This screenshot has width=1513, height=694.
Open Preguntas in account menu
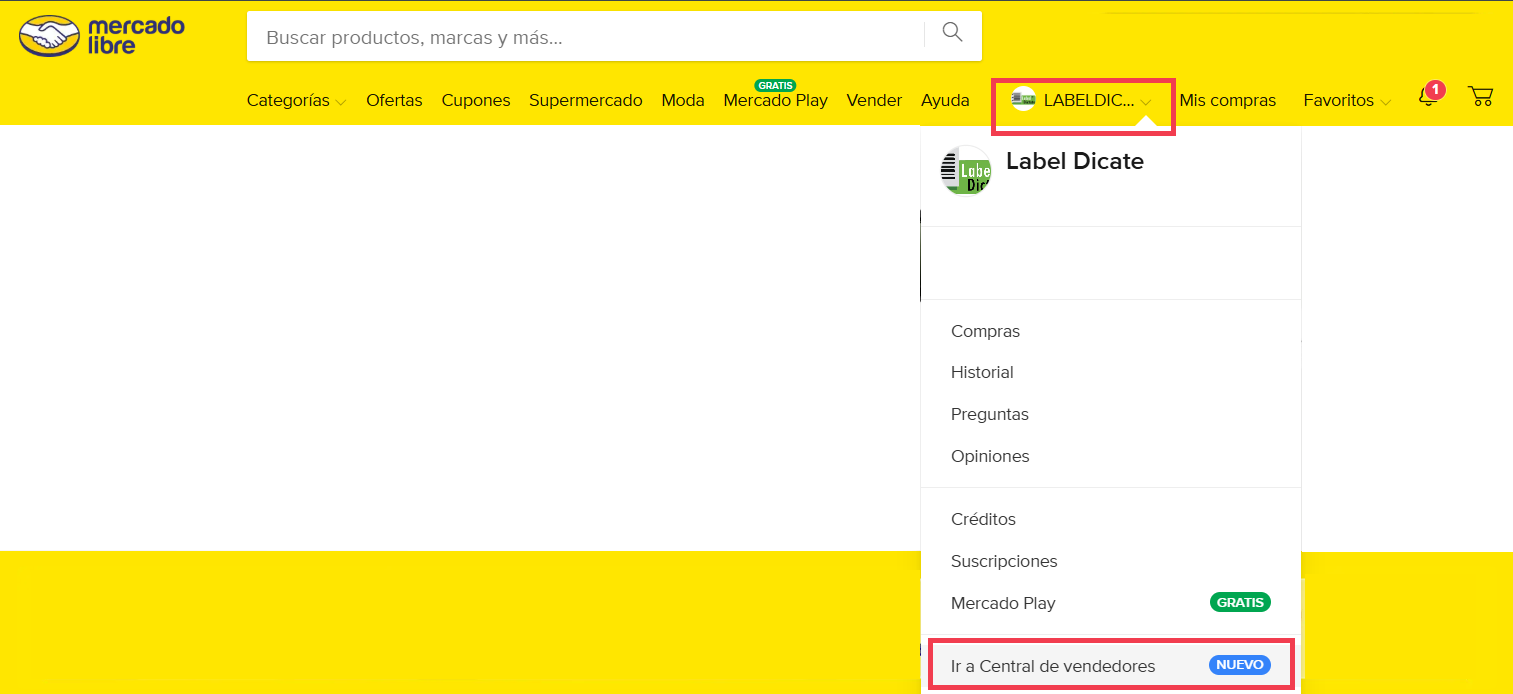[x=989, y=414]
